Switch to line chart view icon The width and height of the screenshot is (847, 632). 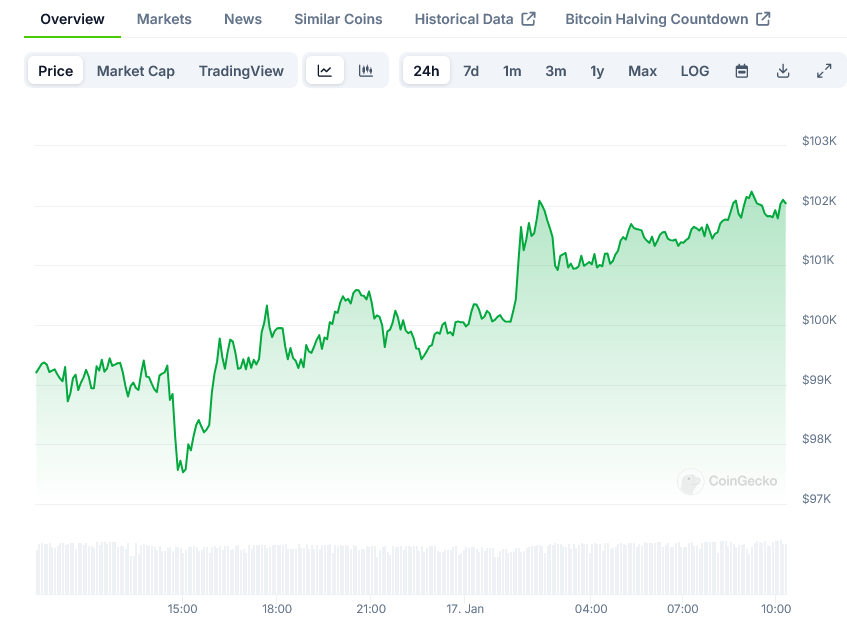point(325,71)
